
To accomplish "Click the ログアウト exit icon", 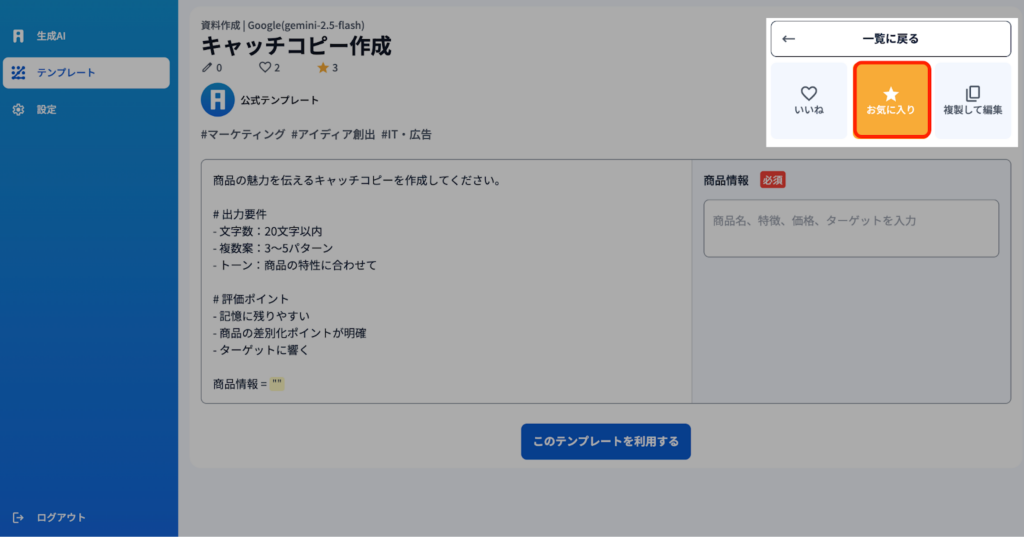I will (x=18, y=517).
